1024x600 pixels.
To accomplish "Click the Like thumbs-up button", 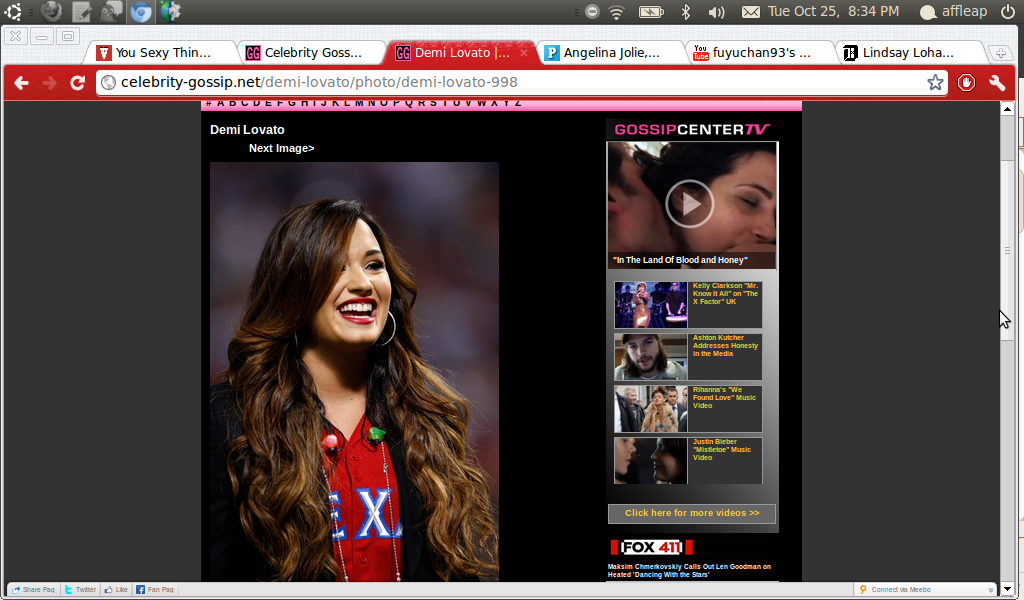I will click(x=116, y=590).
